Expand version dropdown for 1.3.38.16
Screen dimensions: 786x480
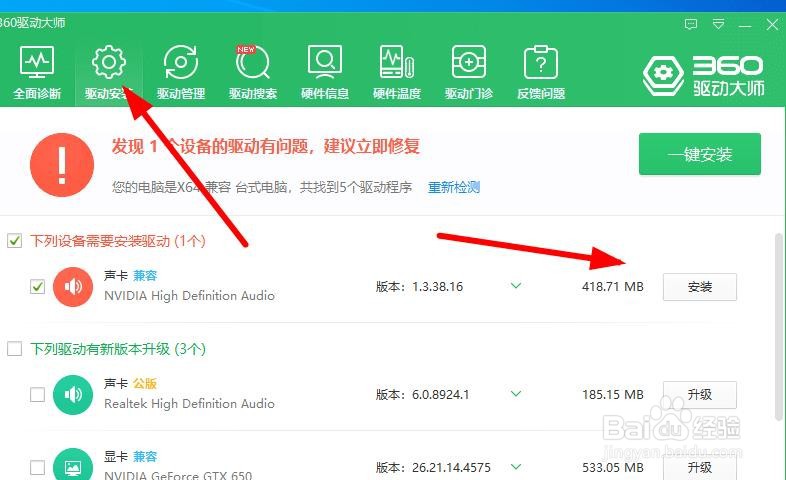pyautogui.click(x=516, y=286)
